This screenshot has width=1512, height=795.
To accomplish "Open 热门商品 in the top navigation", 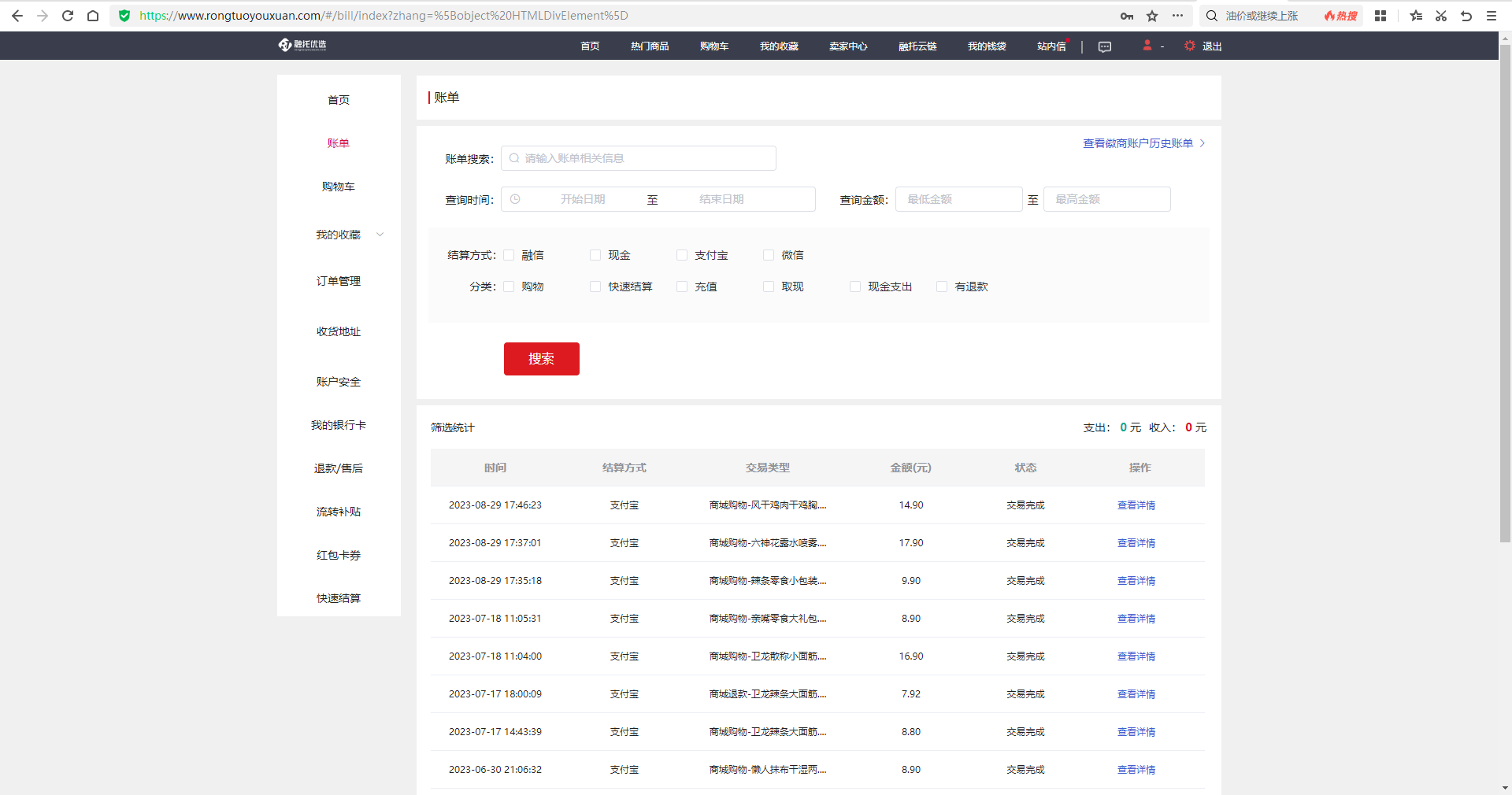I will 650,46.
